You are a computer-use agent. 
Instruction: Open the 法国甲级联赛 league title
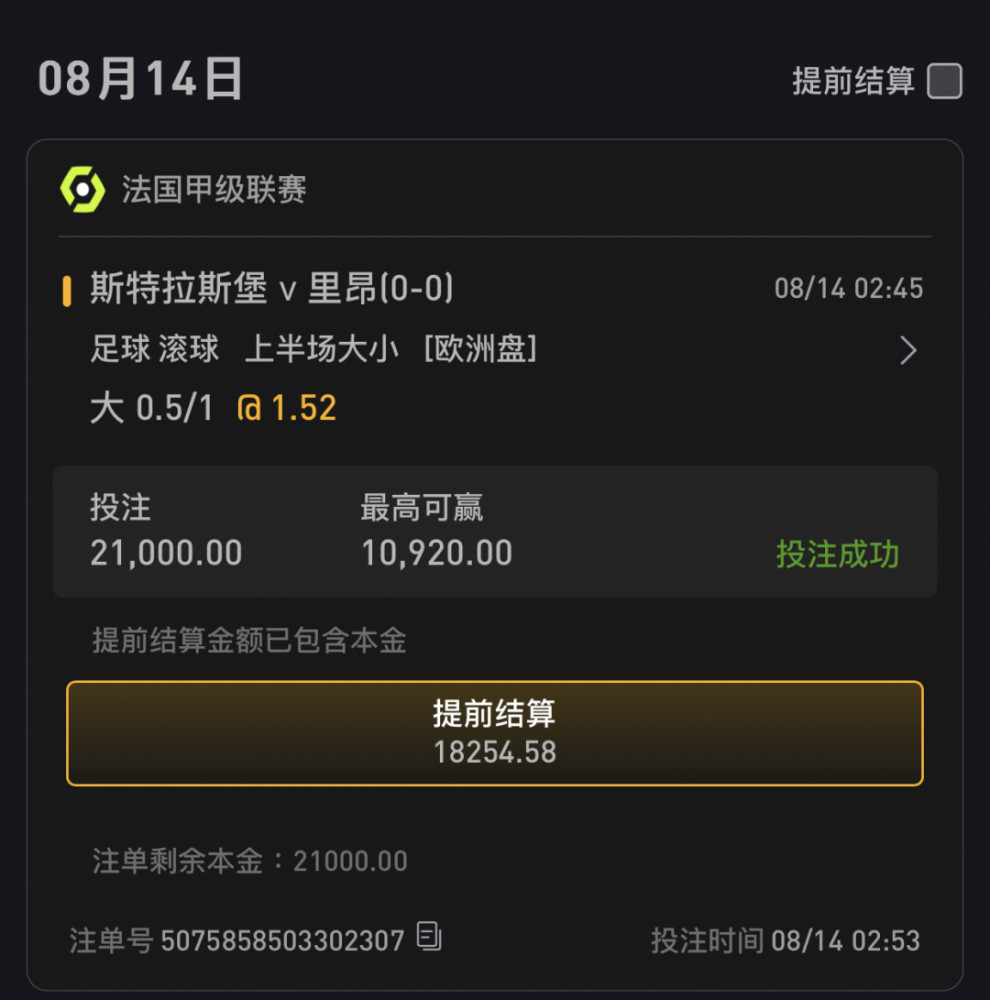pos(214,189)
